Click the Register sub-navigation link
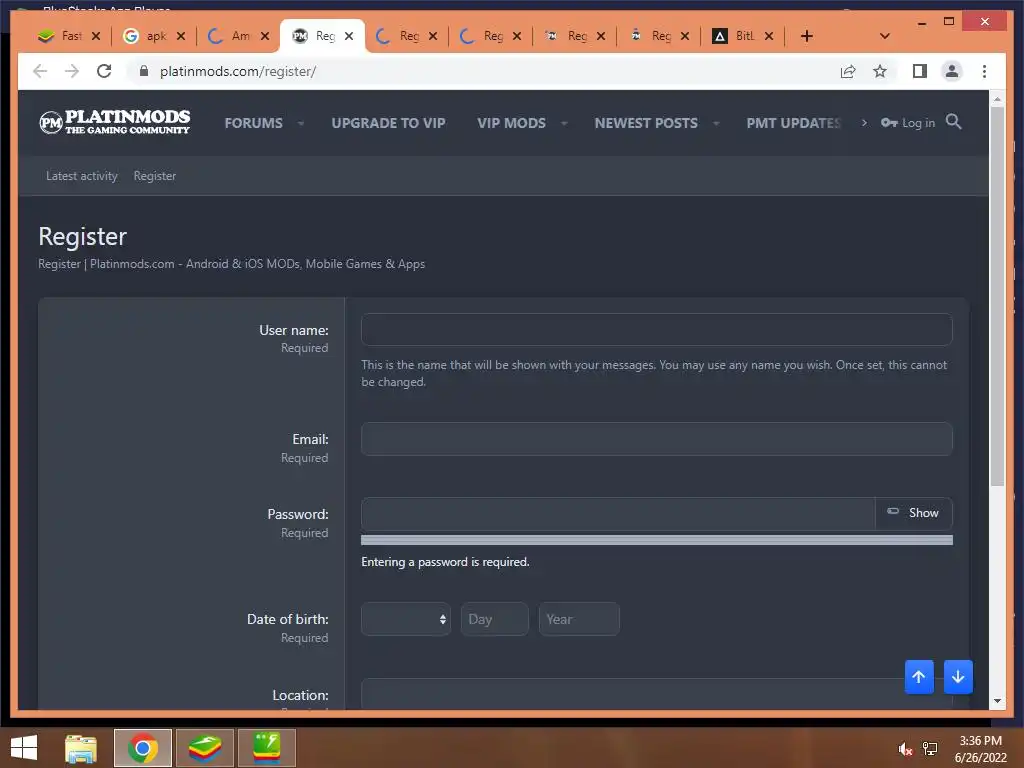The image size is (1024, 768). [155, 176]
